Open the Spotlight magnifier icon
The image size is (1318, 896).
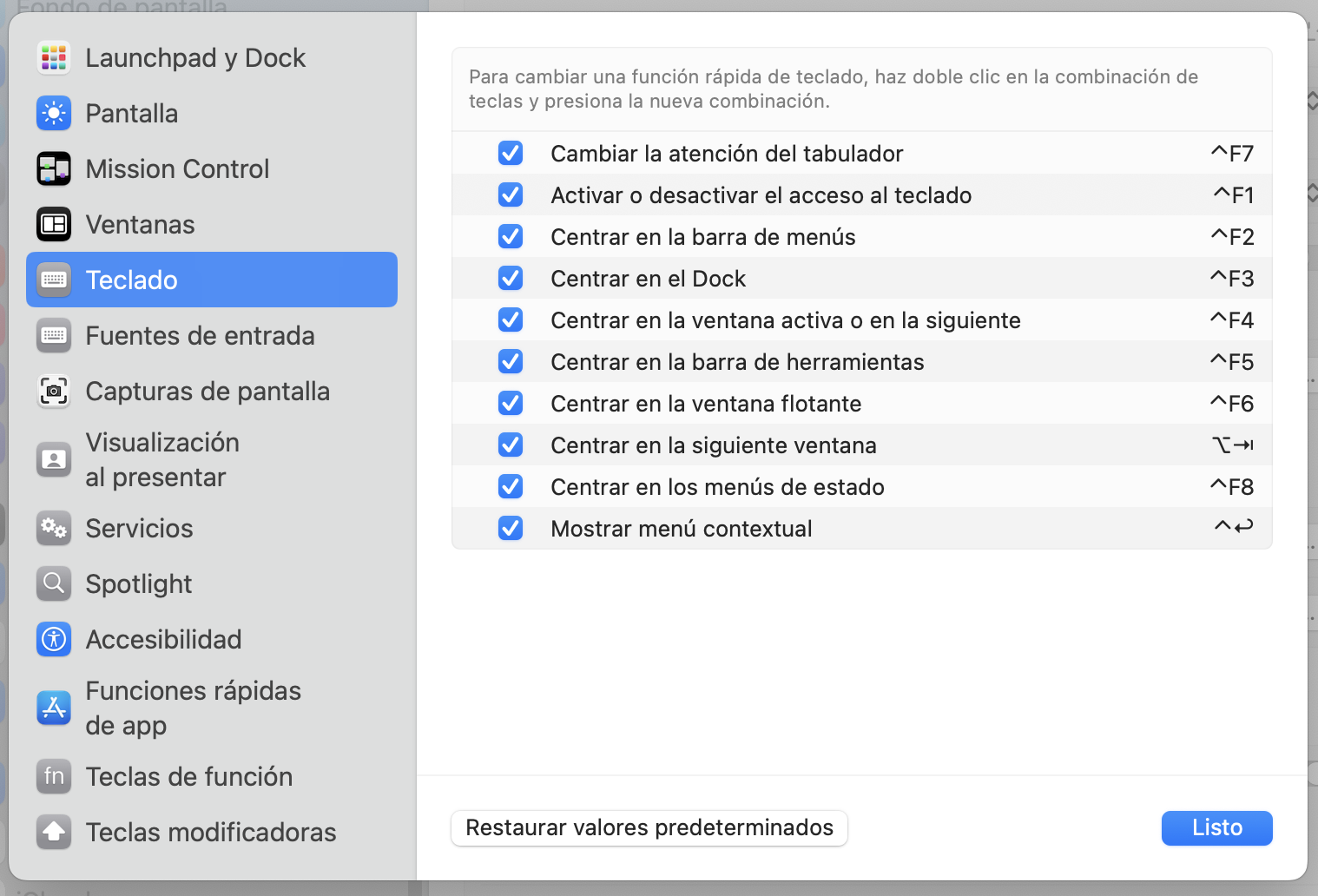[54, 584]
